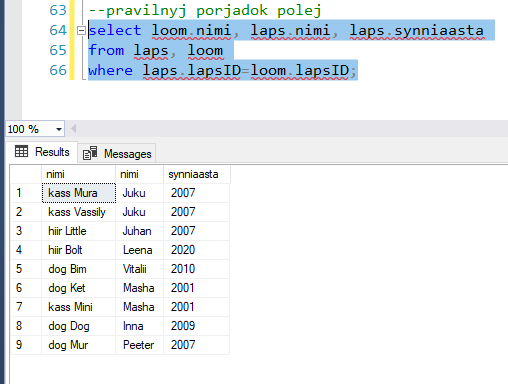The height and width of the screenshot is (384, 508).
Task: Collapse the select statement outline box
Action: [81, 31]
